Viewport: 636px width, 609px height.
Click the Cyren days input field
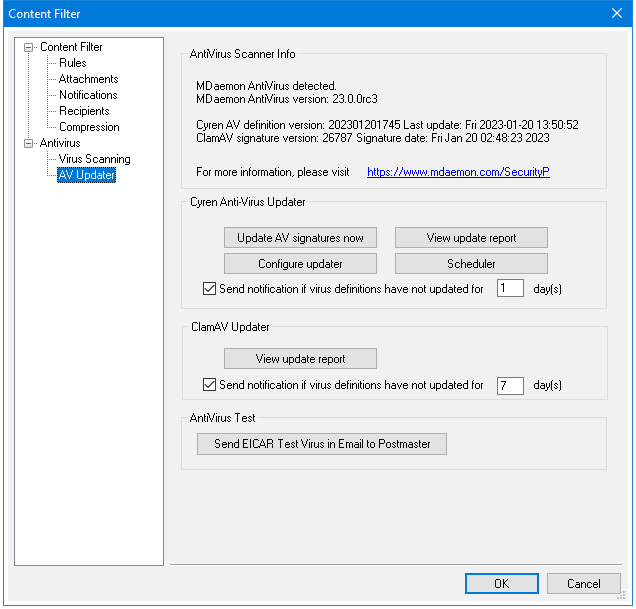click(x=510, y=288)
